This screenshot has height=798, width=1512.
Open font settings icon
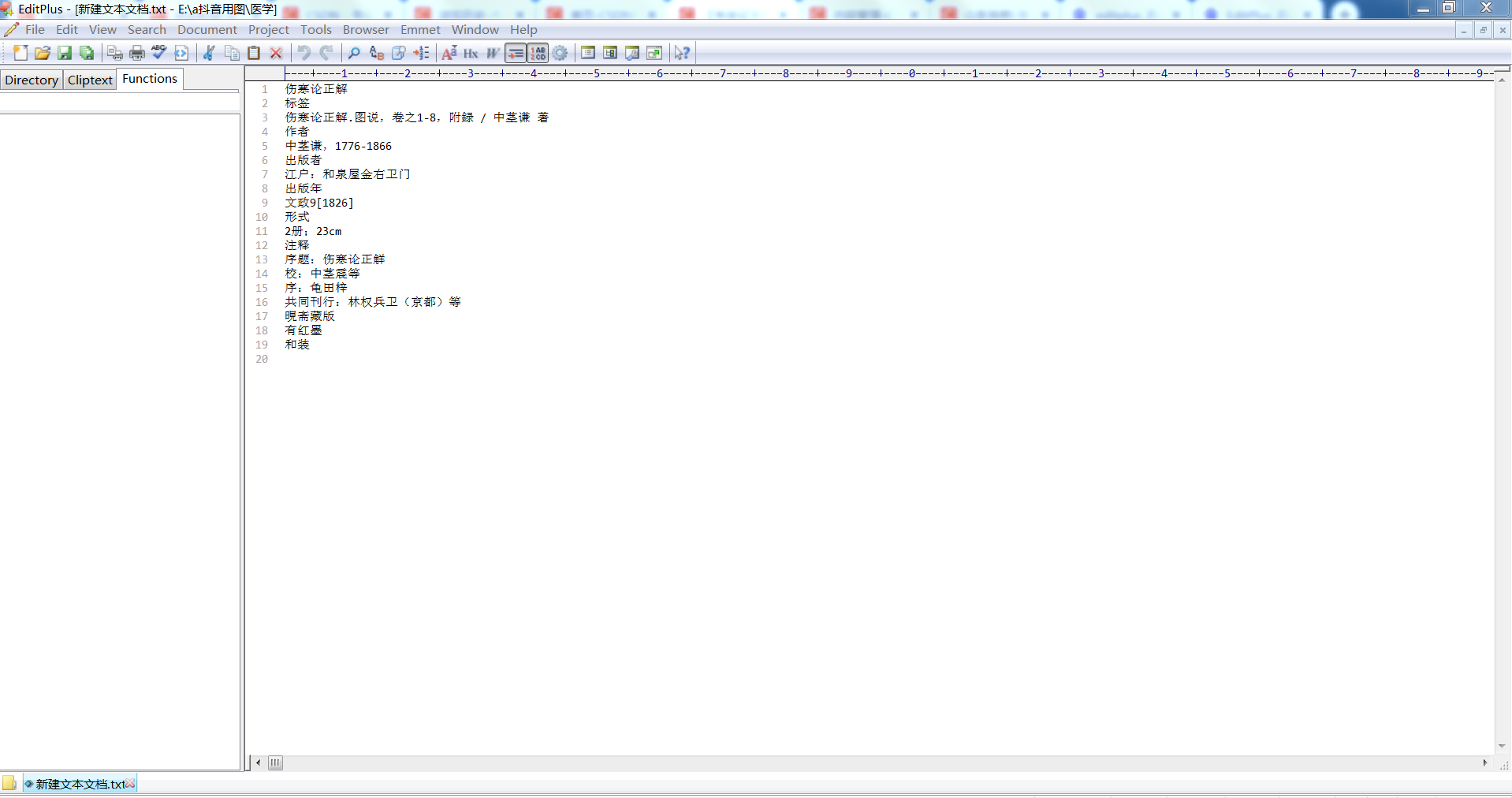[x=449, y=53]
